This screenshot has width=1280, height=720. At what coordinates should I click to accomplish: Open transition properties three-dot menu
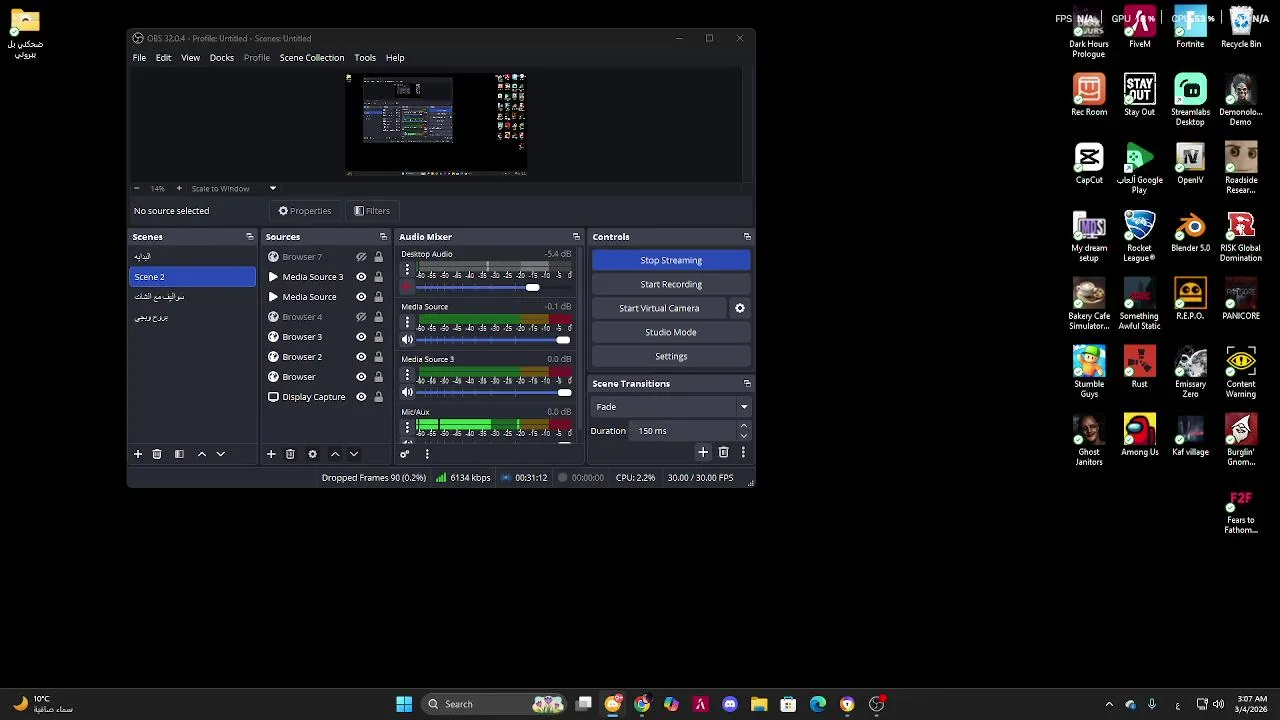pos(743,453)
